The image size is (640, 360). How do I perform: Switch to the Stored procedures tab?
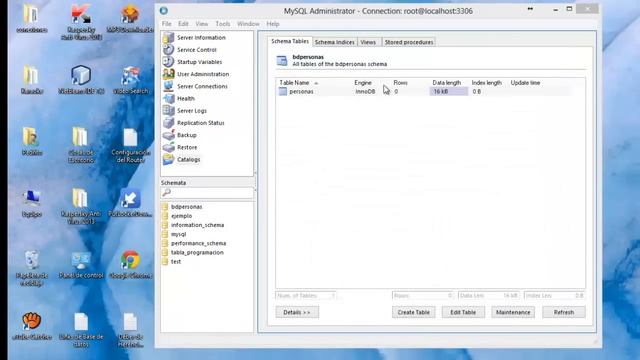[x=409, y=42]
